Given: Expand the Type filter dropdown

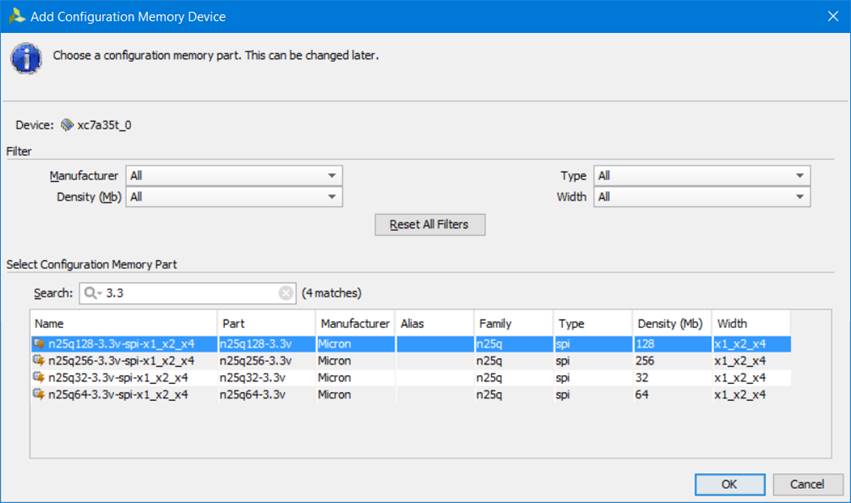Looking at the screenshot, I should (x=701, y=176).
